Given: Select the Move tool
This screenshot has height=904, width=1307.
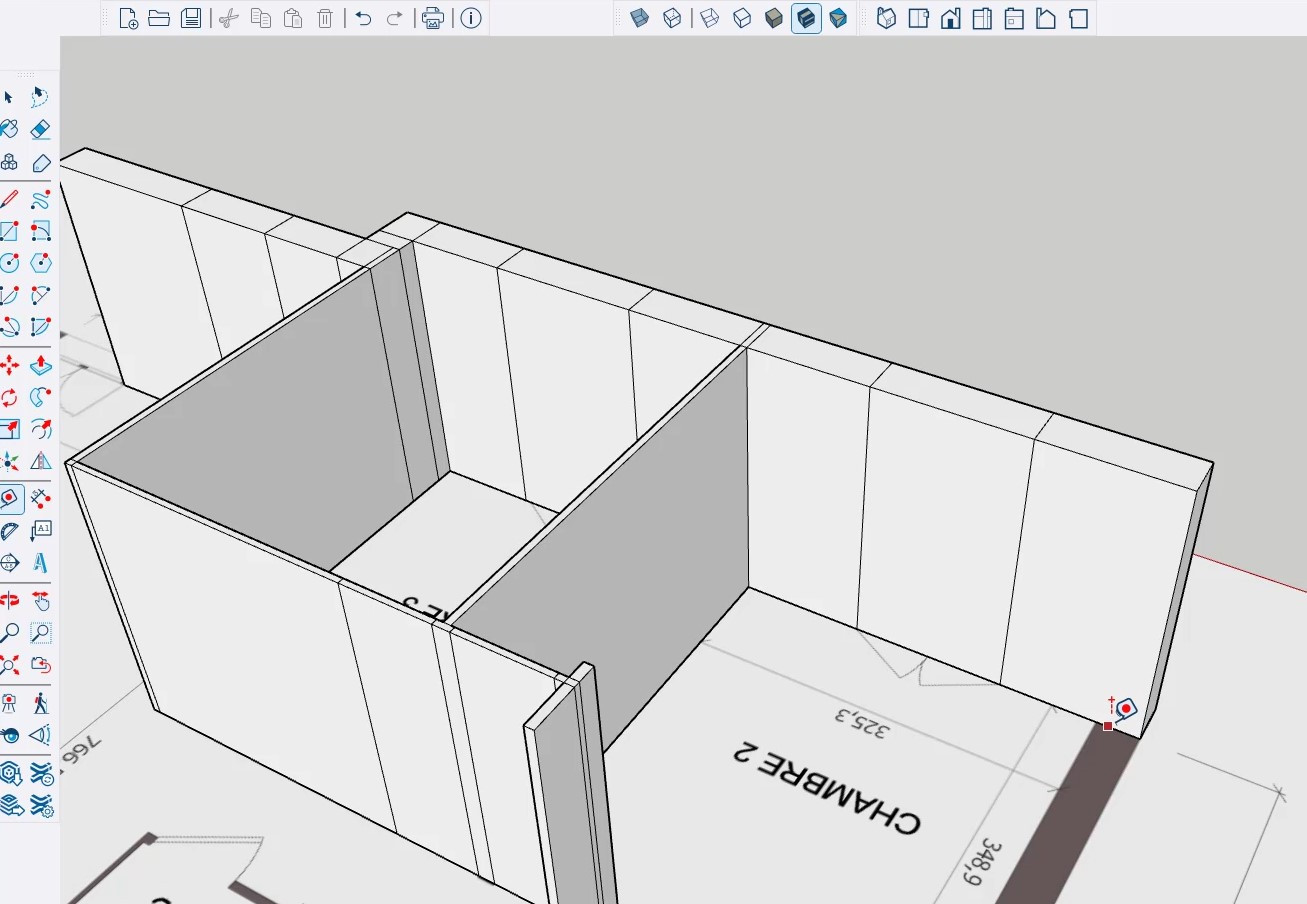Looking at the screenshot, I should [9, 365].
